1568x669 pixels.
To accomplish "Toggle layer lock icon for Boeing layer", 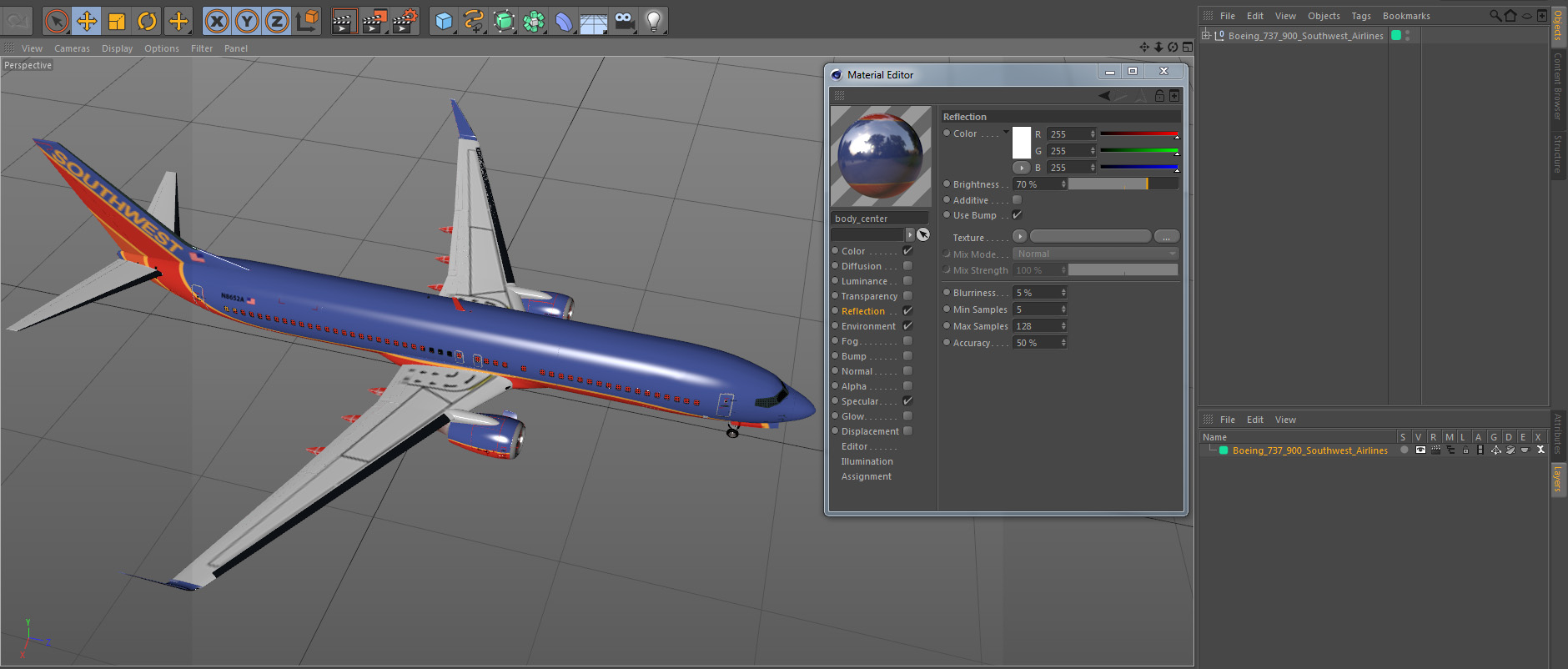I will coord(1465,450).
